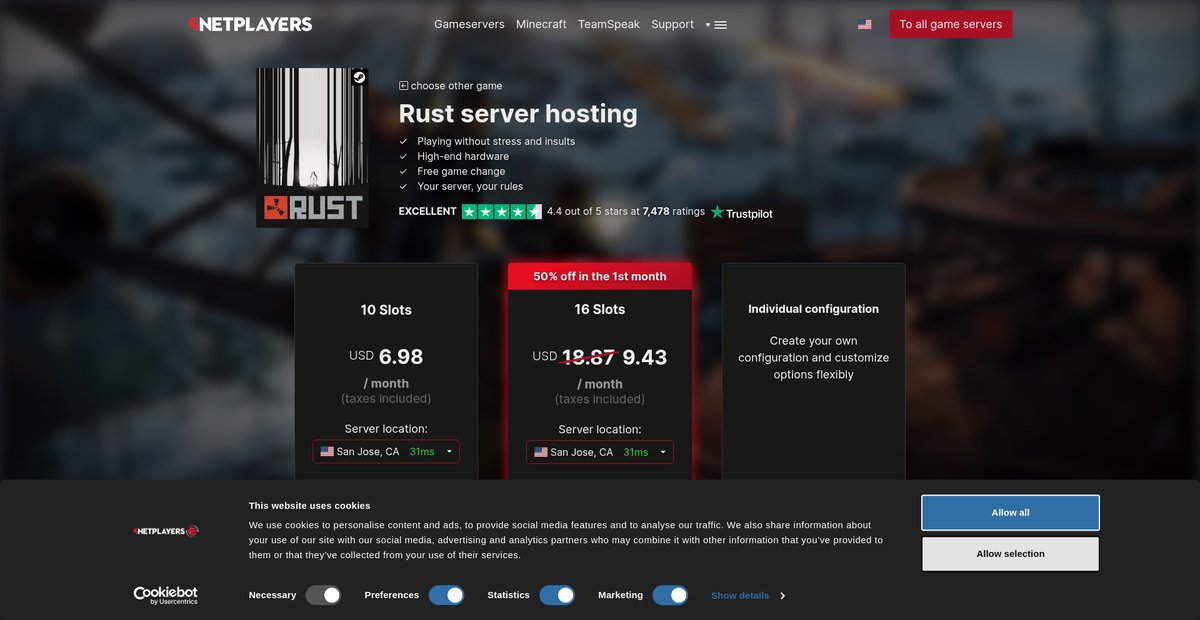This screenshot has width=1200, height=620.
Task: Click To all game servers button
Action: [x=950, y=24]
